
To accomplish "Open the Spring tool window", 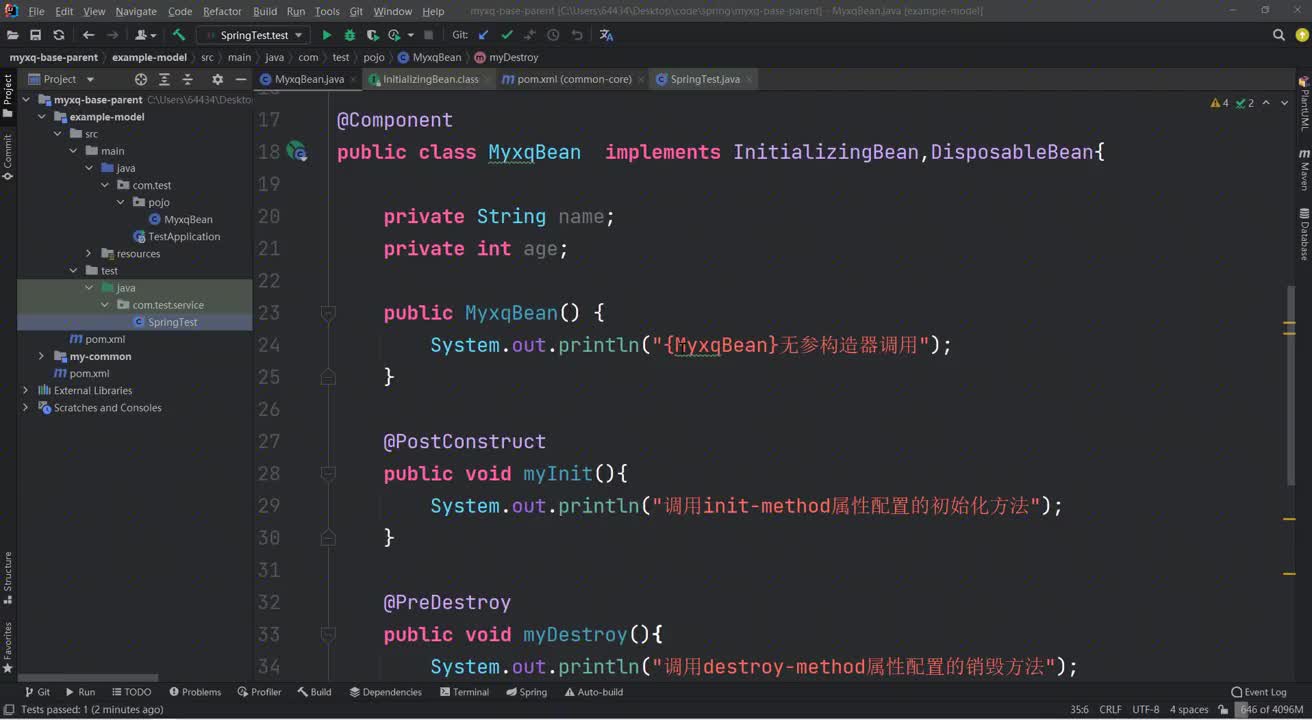I will (526, 692).
